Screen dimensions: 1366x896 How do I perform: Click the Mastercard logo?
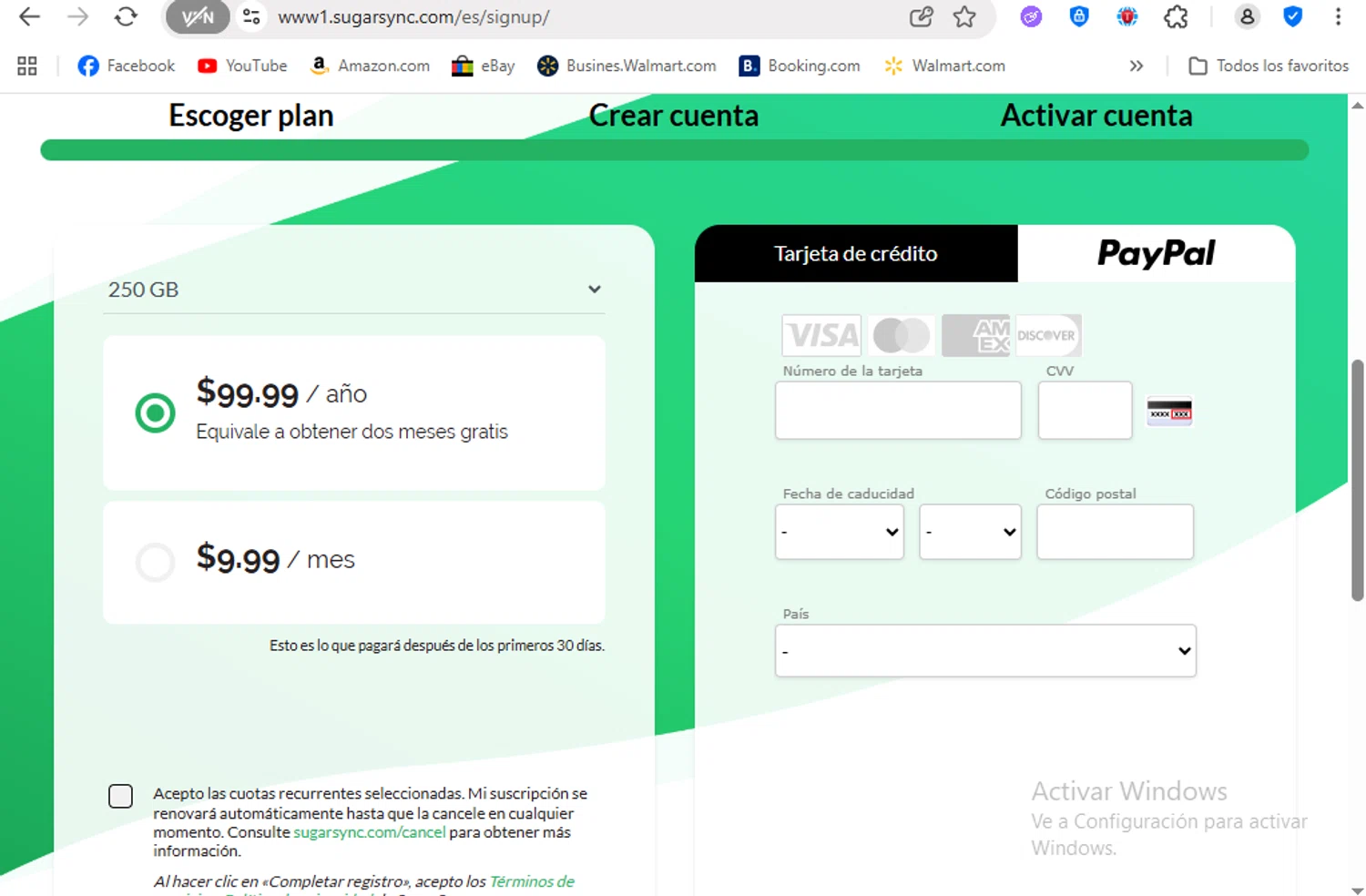tap(902, 335)
